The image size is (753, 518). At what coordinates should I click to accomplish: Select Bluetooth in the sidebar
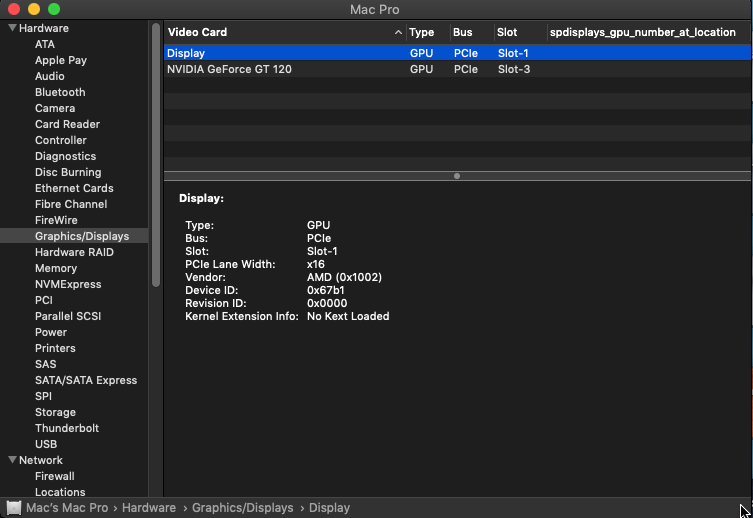click(60, 92)
